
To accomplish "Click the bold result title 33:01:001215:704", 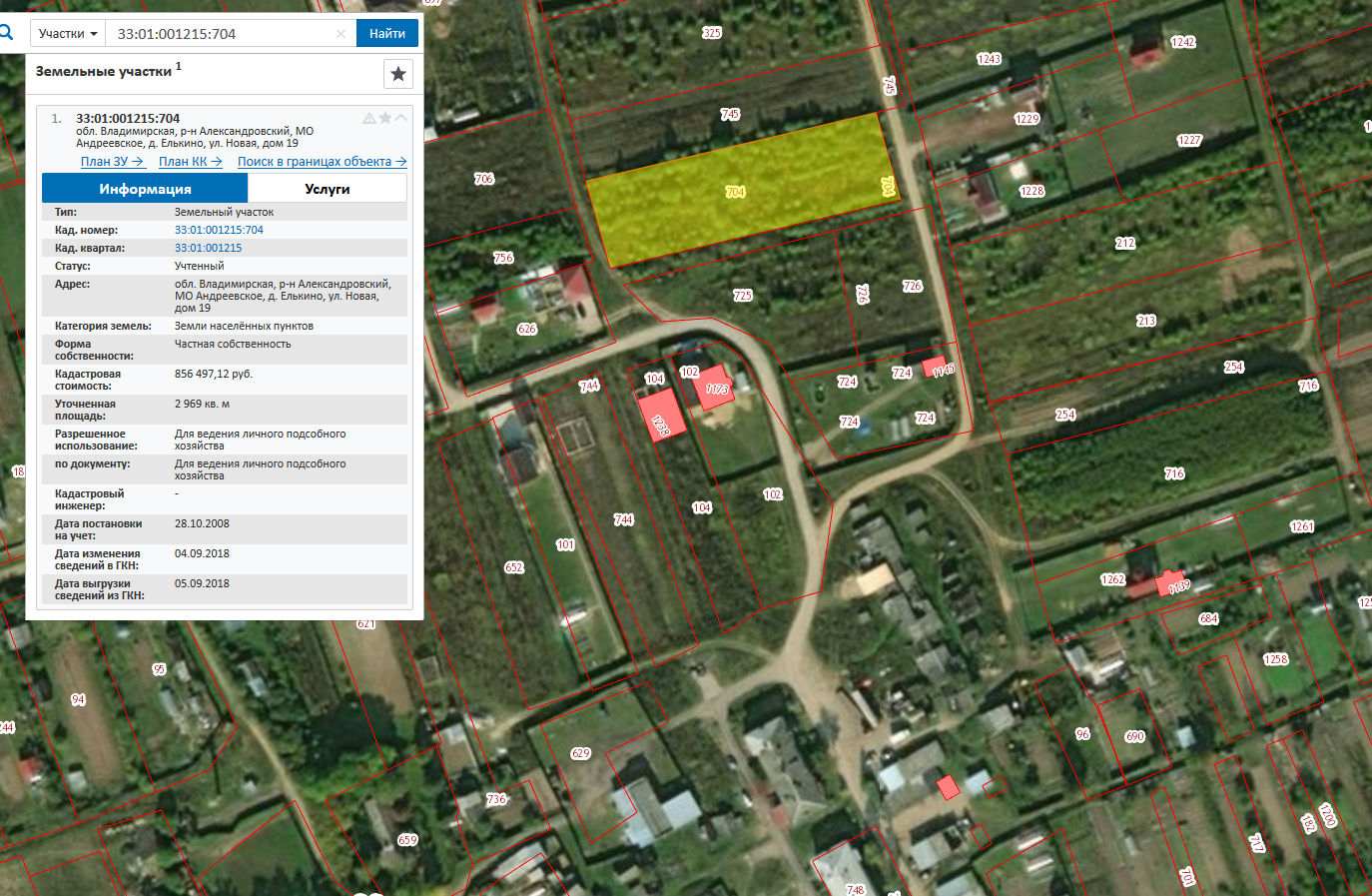I will [x=128, y=118].
